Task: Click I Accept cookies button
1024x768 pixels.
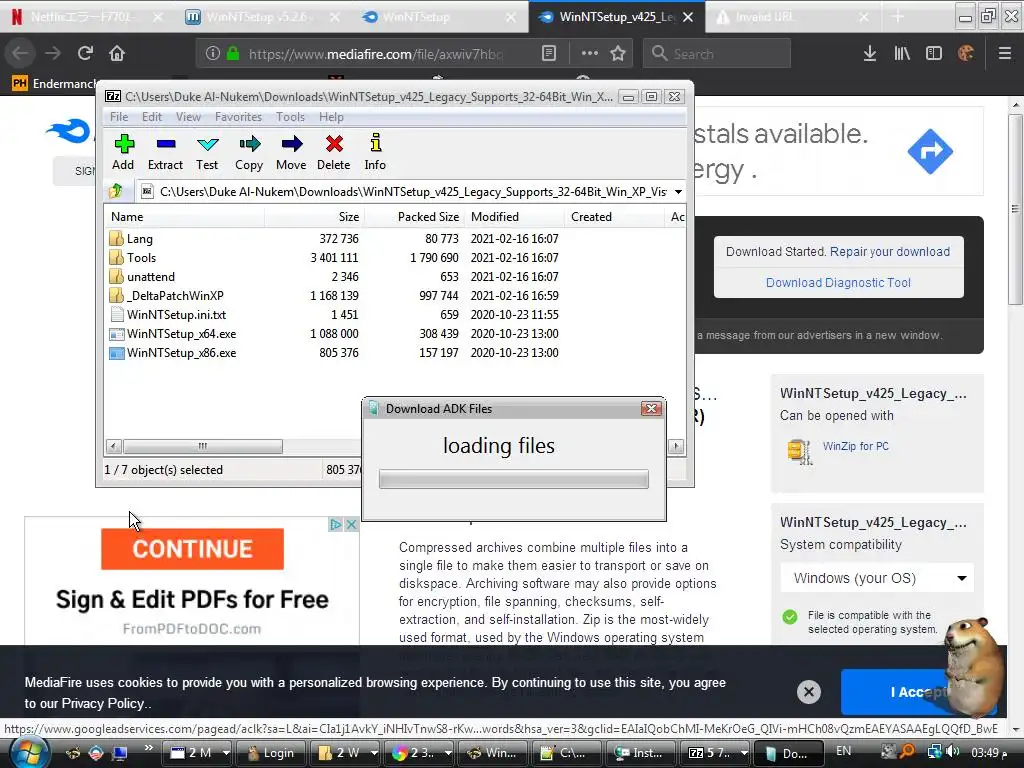Action: point(918,692)
